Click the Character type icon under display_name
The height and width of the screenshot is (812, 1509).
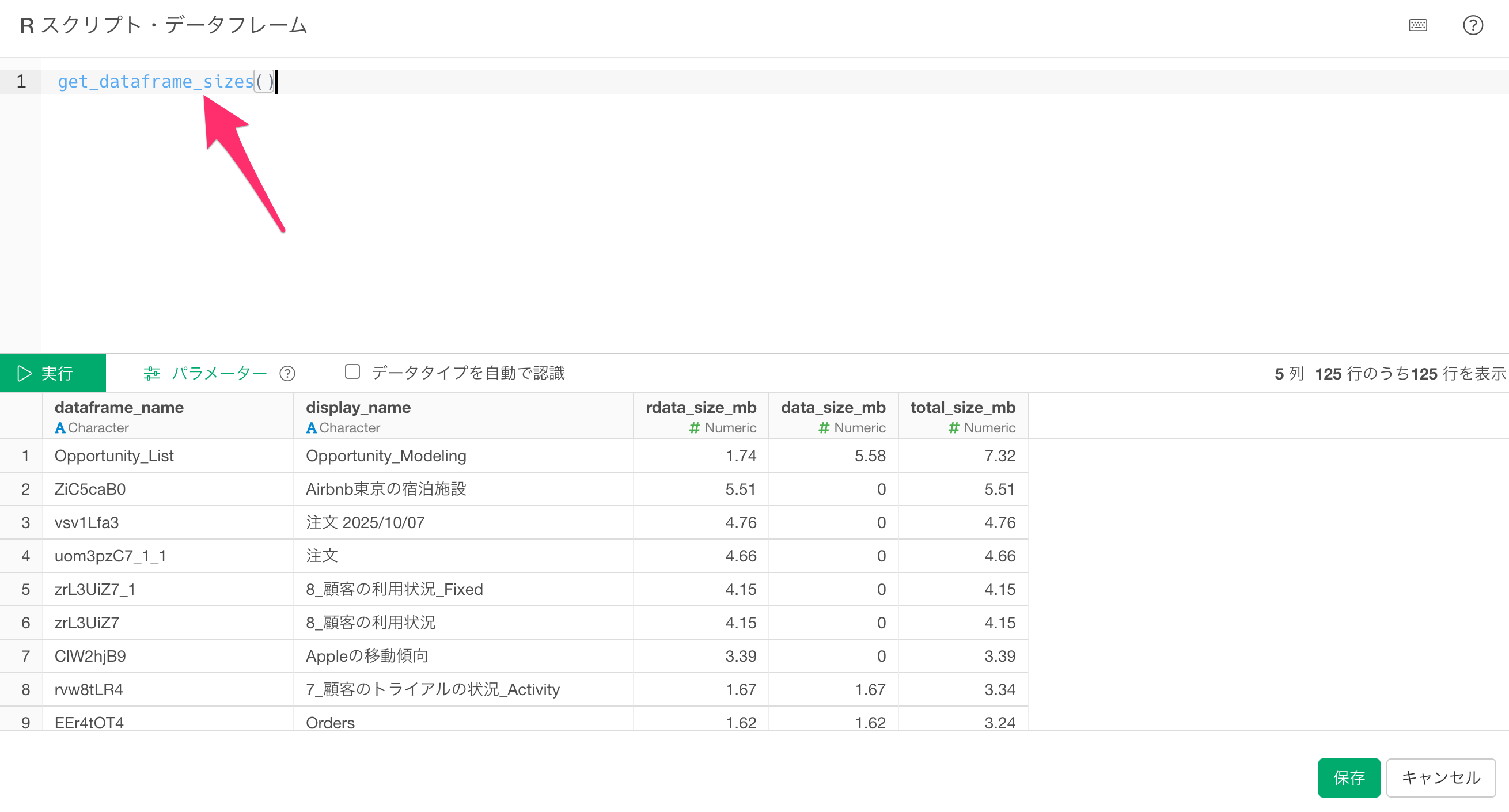coord(311,428)
